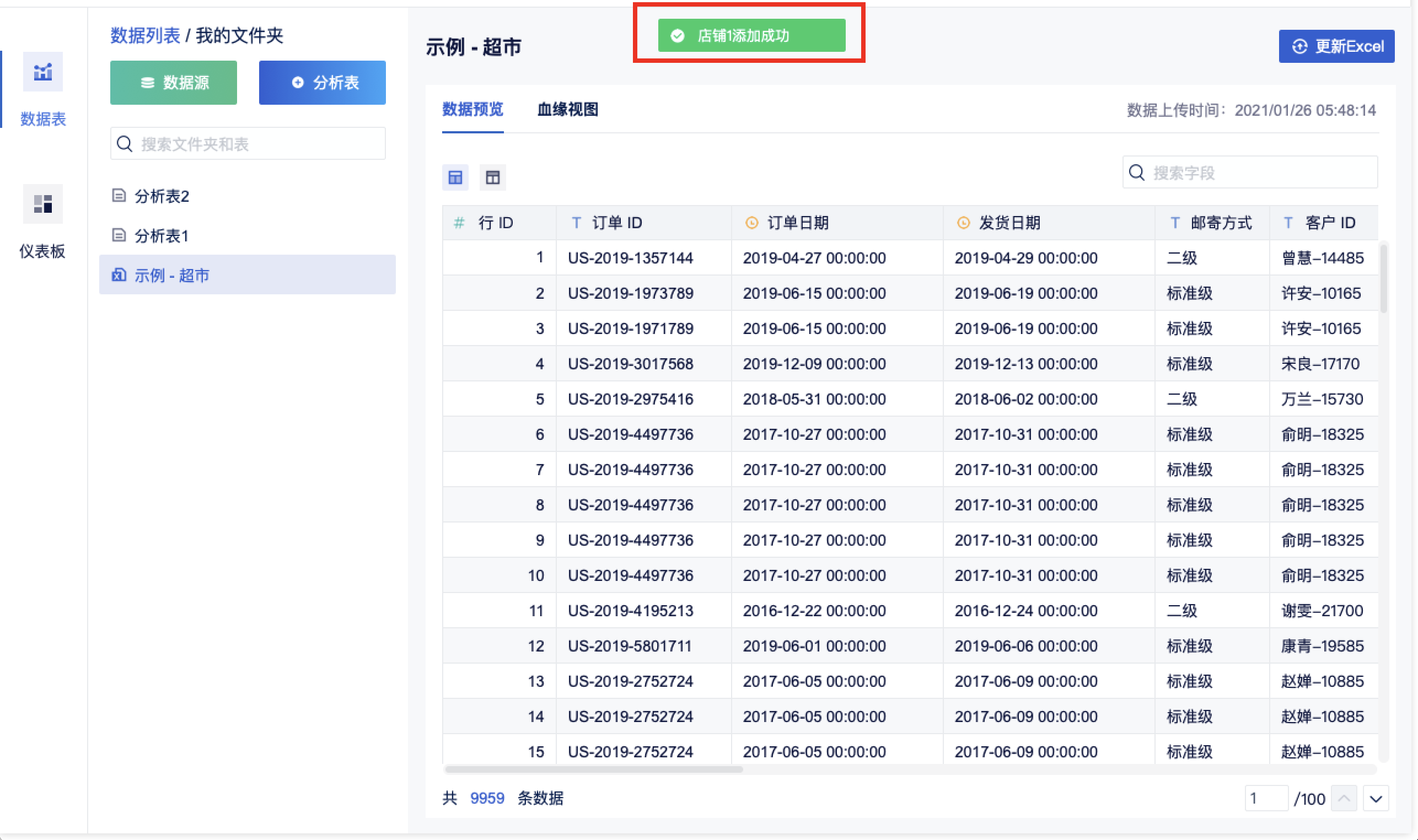
Task: Open the 数据表 sidebar icon
Action: click(x=42, y=72)
